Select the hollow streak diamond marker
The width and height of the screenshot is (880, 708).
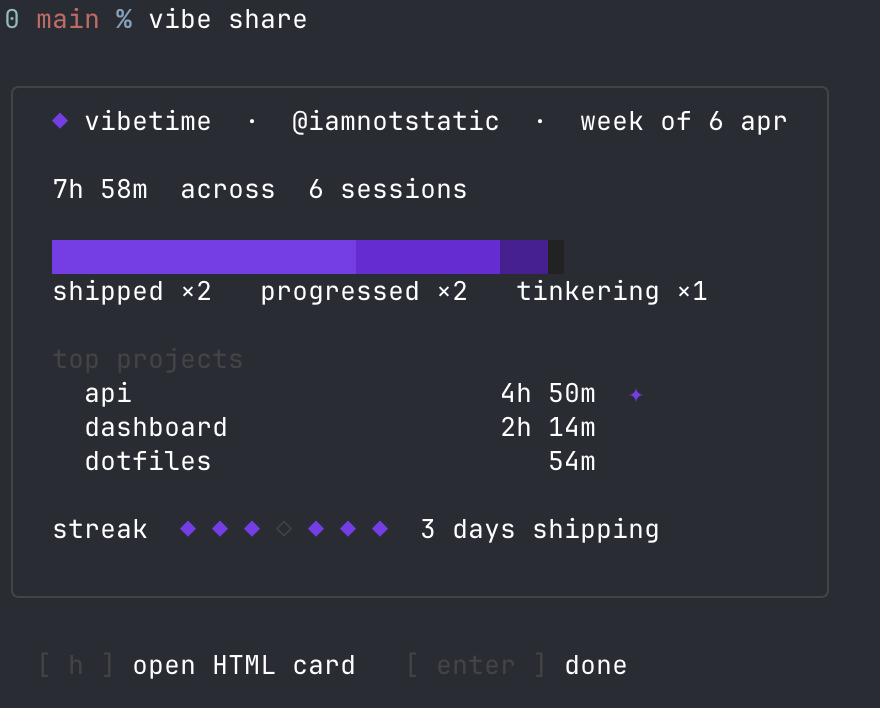tap(285, 528)
